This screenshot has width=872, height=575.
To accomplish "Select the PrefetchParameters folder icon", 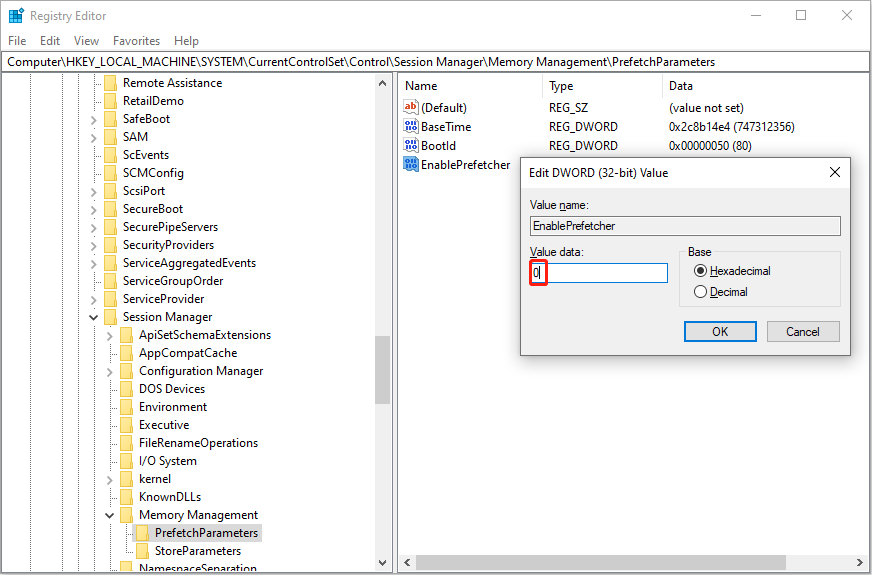I will 142,533.
